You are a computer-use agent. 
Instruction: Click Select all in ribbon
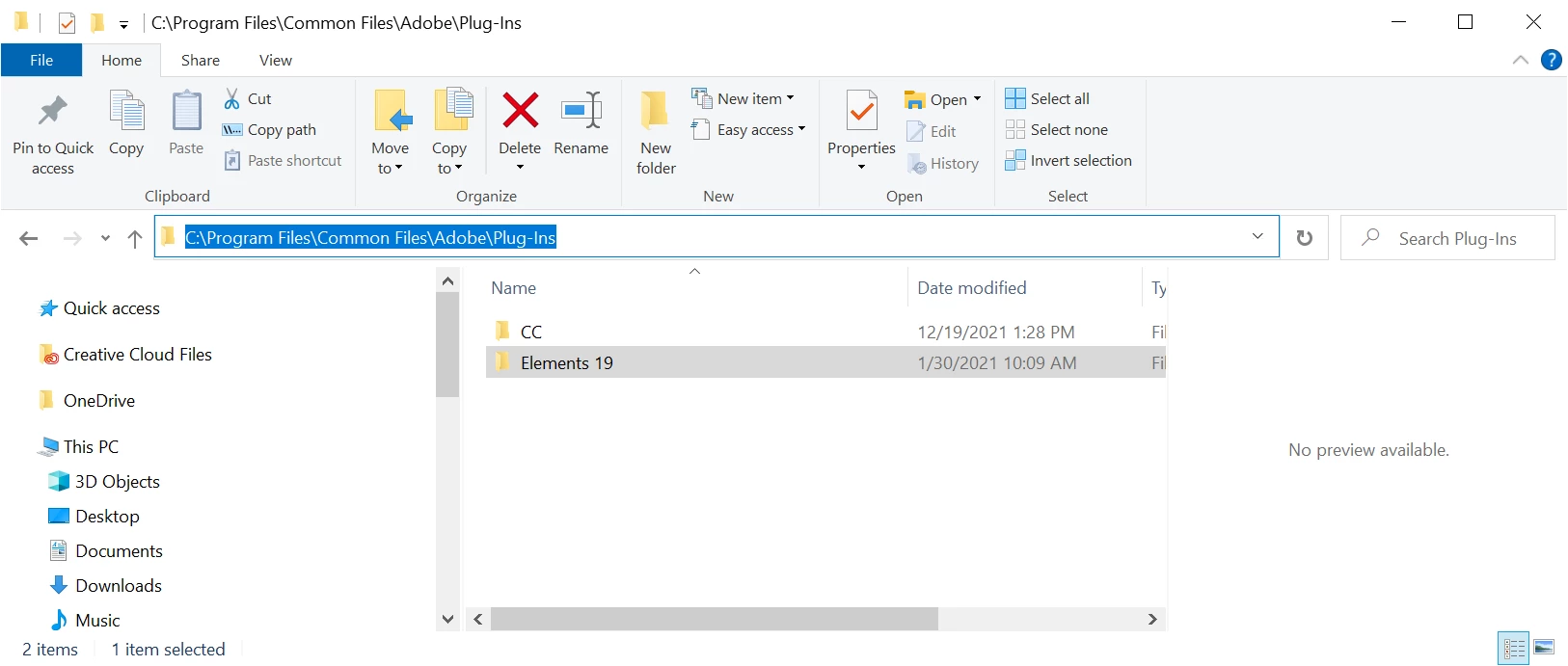click(1047, 98)
